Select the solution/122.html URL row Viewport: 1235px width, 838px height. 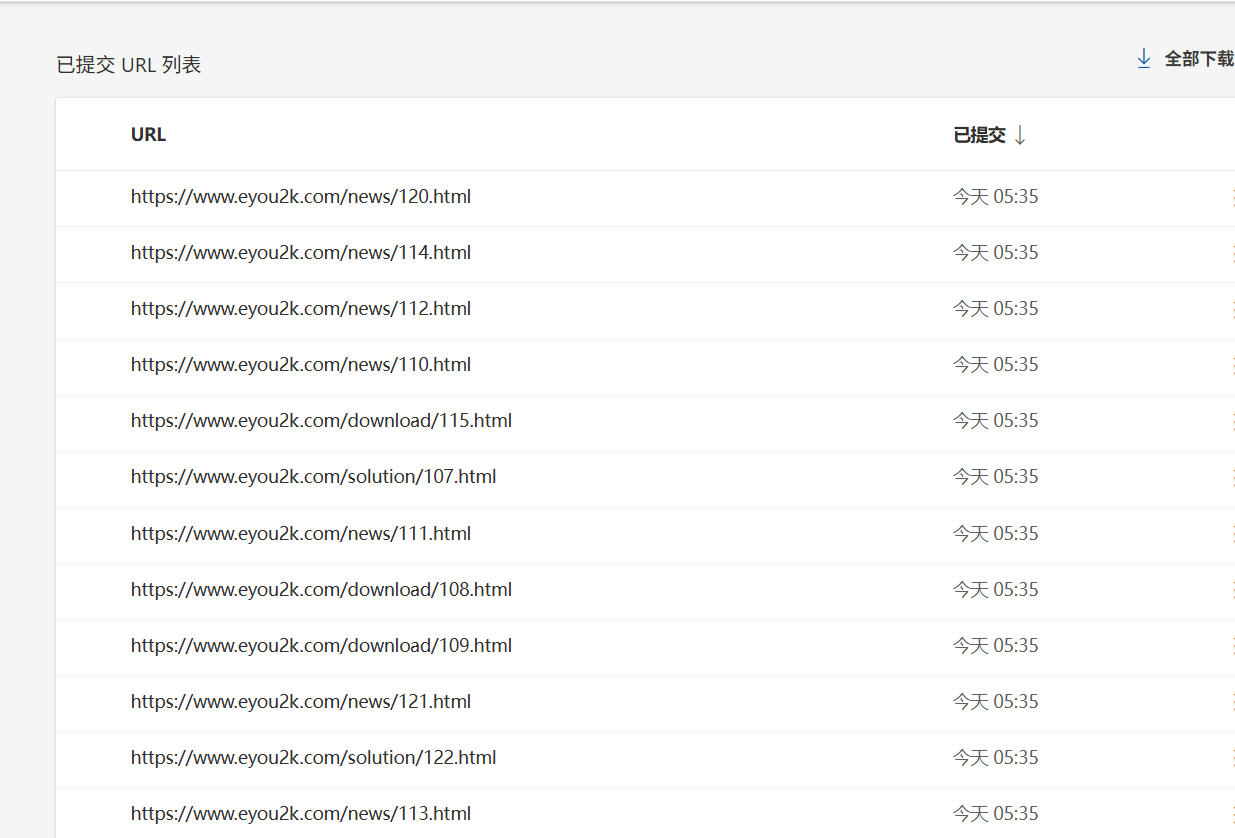click(645, 759)
